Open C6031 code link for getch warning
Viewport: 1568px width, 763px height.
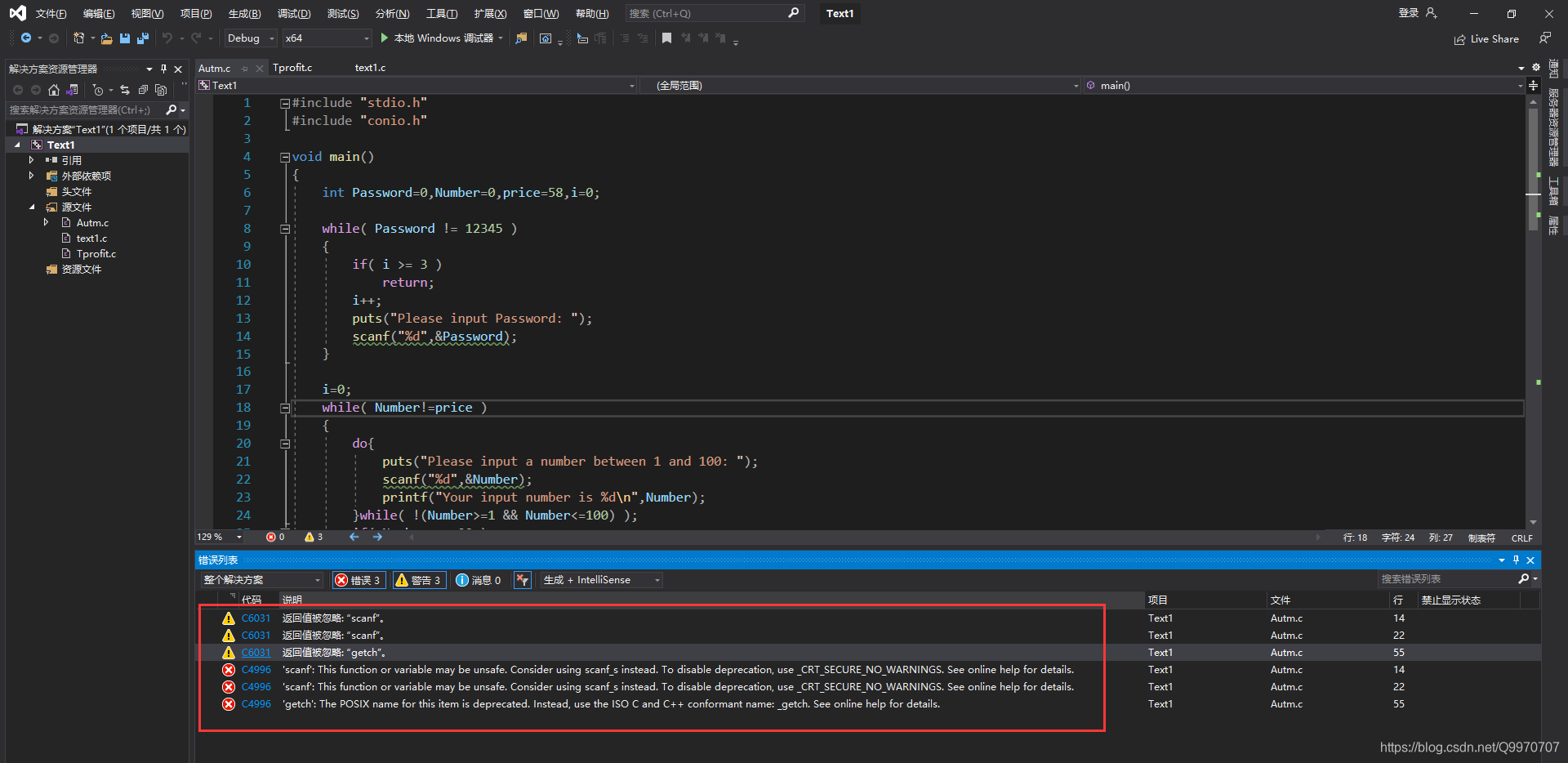[256, 653]
